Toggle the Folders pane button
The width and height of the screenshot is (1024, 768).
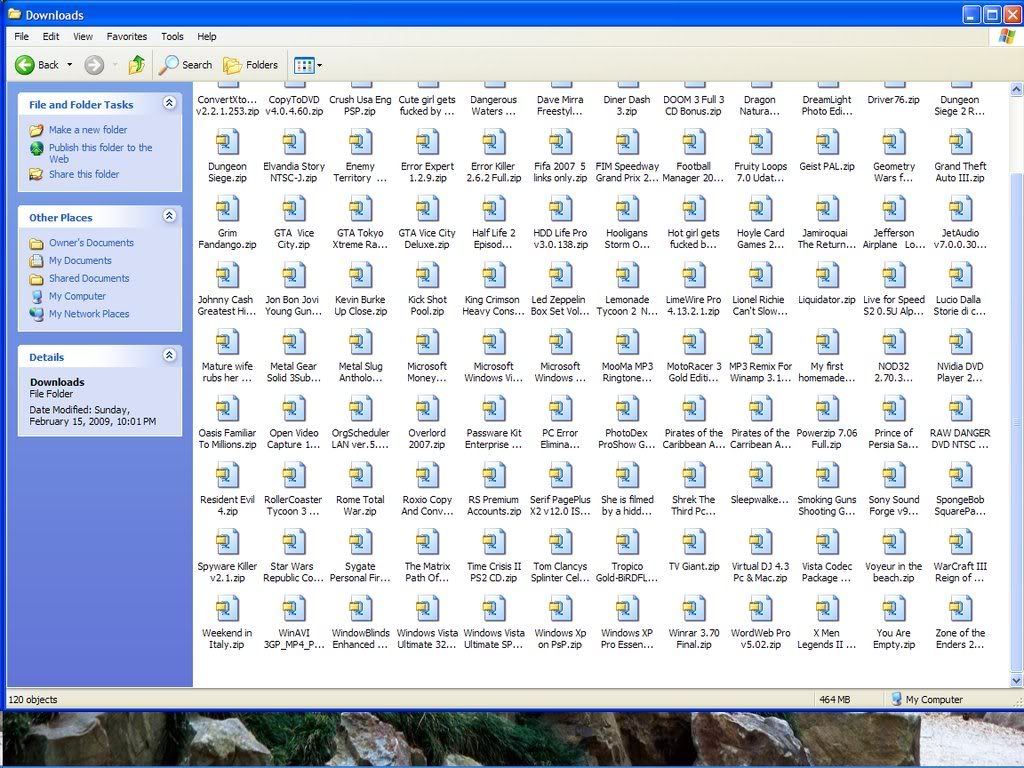tap(251, 65)
